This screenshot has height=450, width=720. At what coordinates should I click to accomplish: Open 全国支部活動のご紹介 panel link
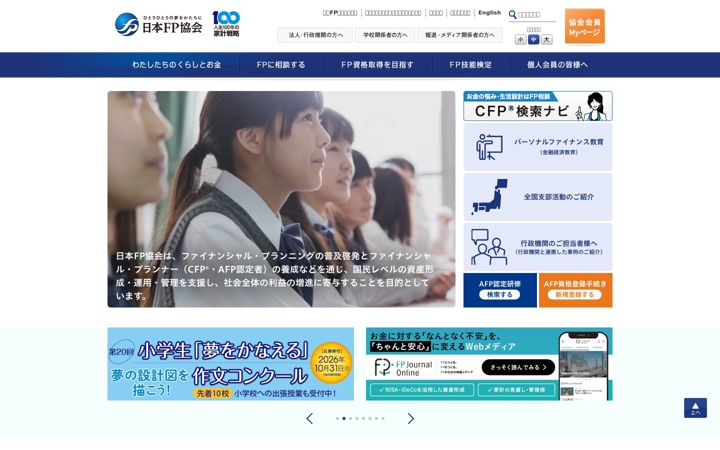[538, 197]
